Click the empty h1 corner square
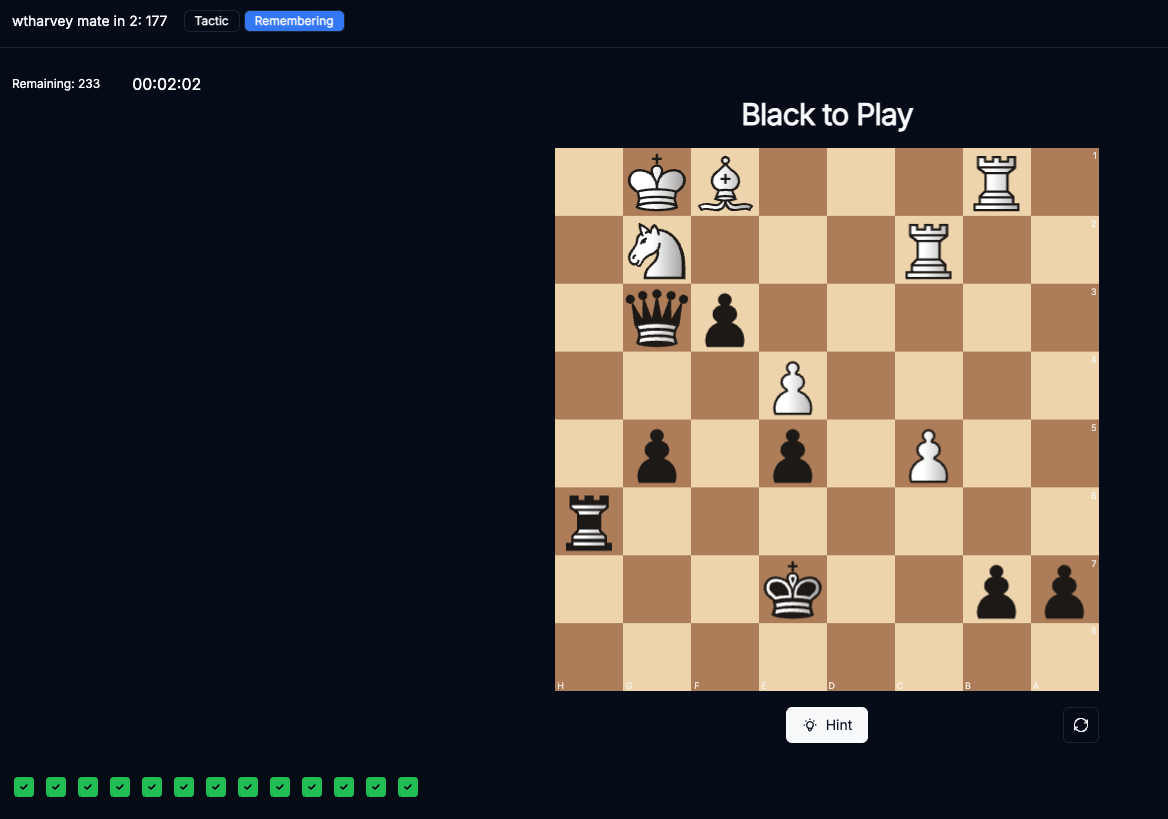The width and height of the screenshot is (1168, 819). pyautogui.click(x=589, y=182)
